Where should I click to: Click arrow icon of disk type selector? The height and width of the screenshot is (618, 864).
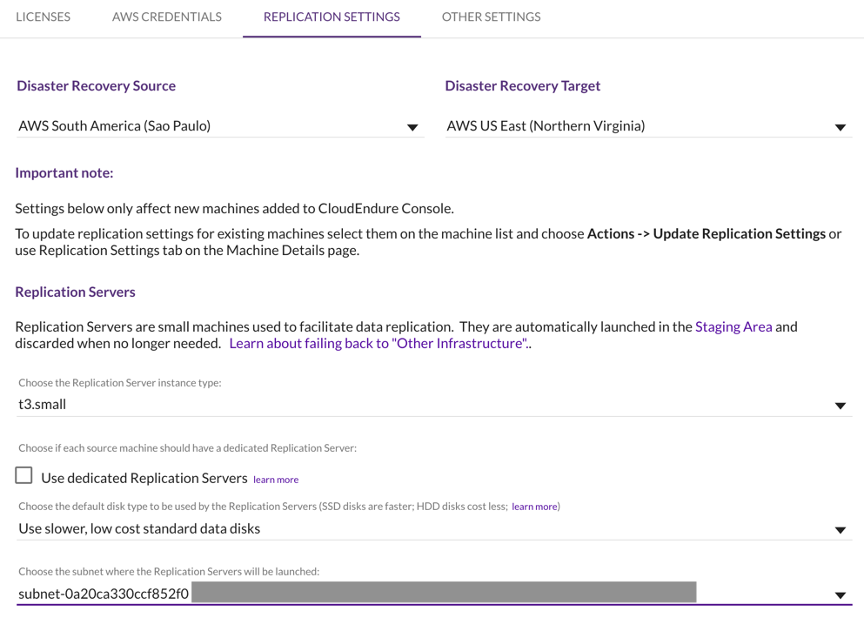tap(840, 530)
